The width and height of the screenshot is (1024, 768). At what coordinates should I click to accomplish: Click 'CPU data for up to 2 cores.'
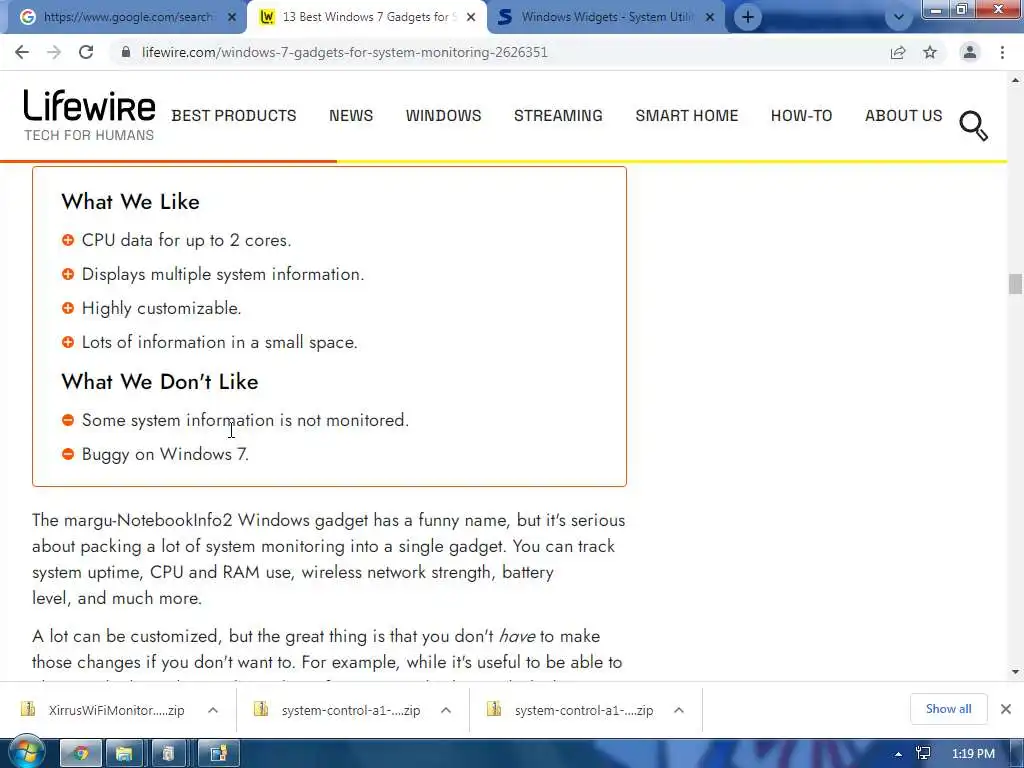[x=187, y=240]
